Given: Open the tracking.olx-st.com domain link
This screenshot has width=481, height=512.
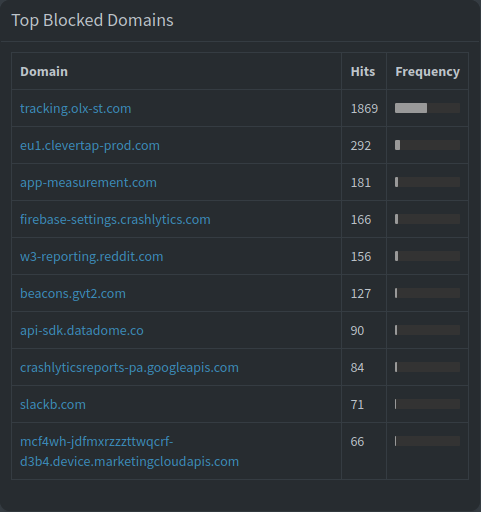Looking at the screenshot, I should click(76, 109).
